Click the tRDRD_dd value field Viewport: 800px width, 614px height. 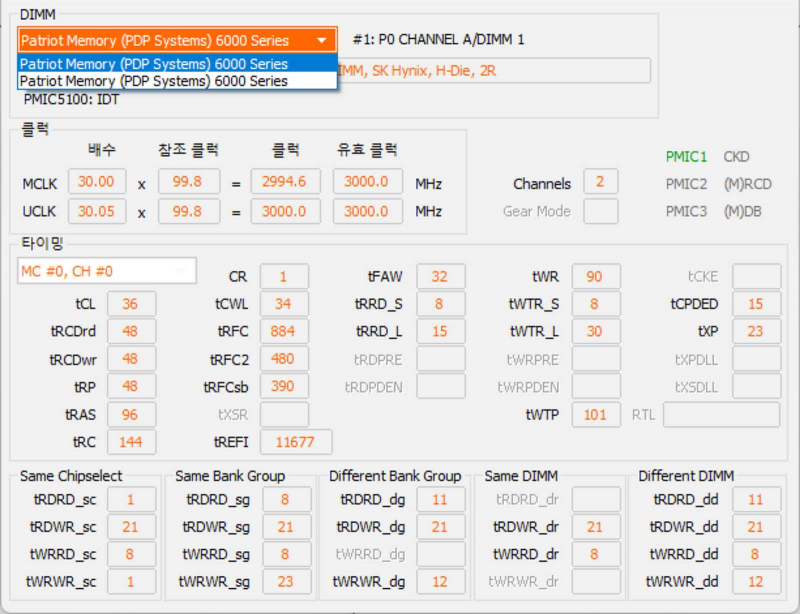point(756,499)
